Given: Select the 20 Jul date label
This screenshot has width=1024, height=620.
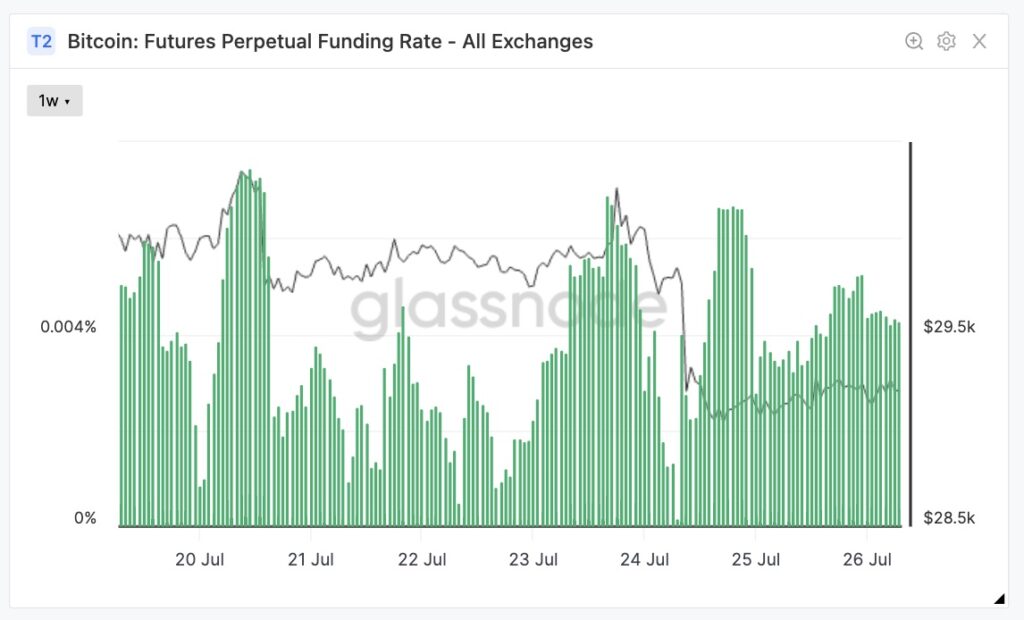Looking at the screenshot, I should [200, 558].
